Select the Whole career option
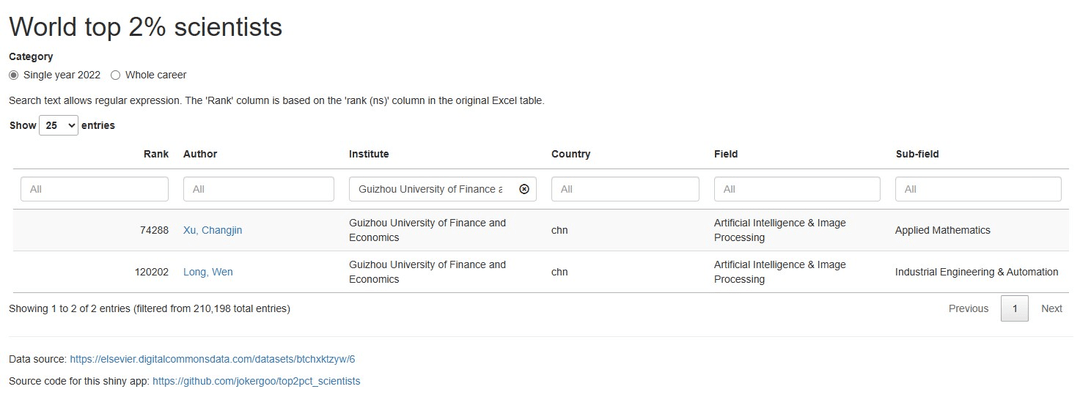 pos(116,75)
